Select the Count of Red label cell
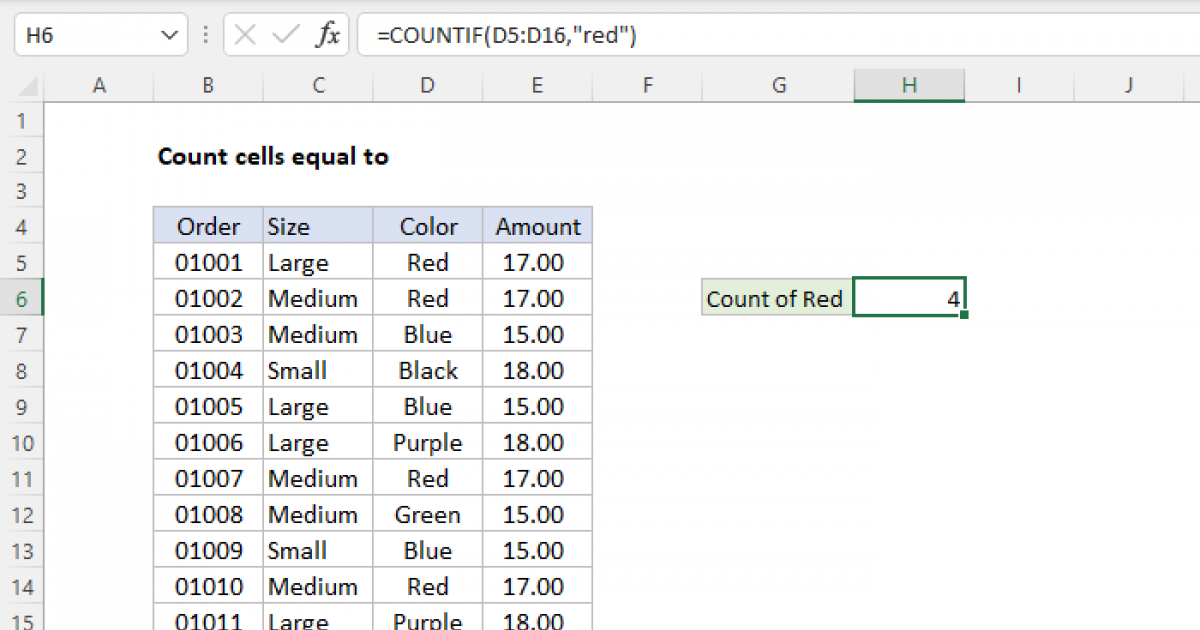Viewport: 1200px width, 630px height. click(x=775, y=298)
